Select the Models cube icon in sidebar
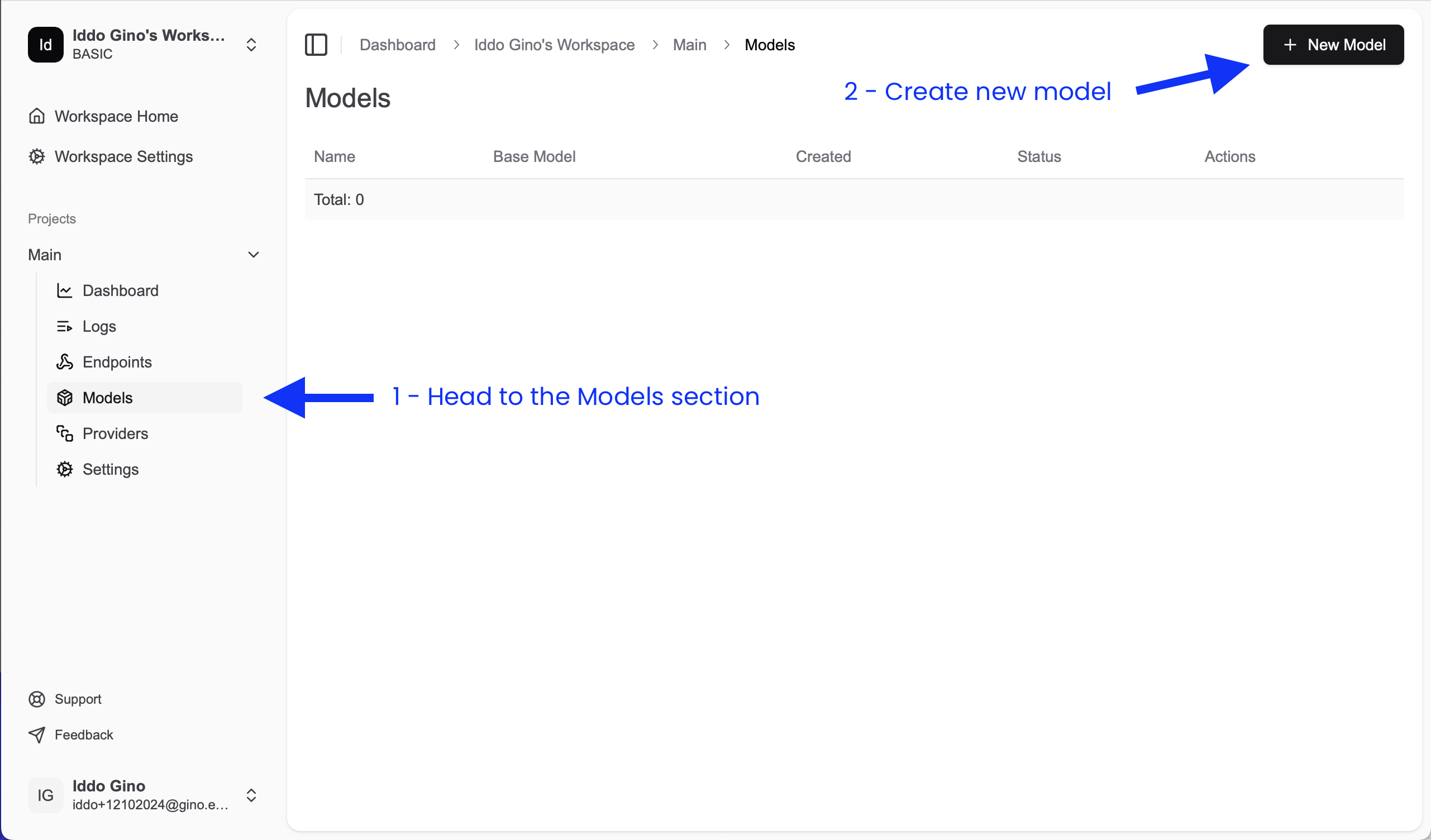 (x=65, y=398)
